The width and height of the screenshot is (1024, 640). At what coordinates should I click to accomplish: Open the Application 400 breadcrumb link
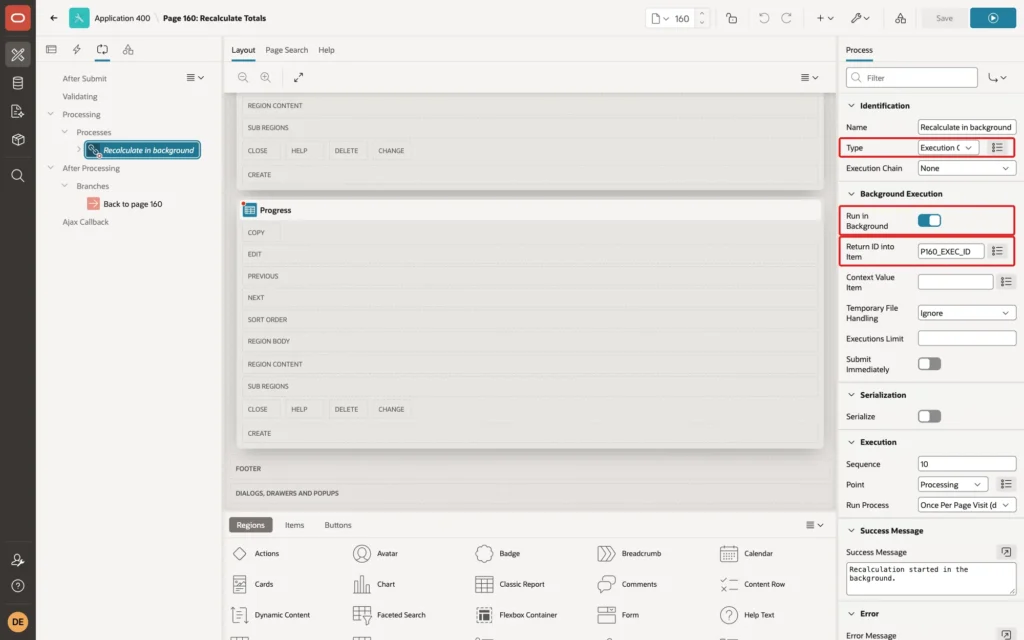coord(122,18)
